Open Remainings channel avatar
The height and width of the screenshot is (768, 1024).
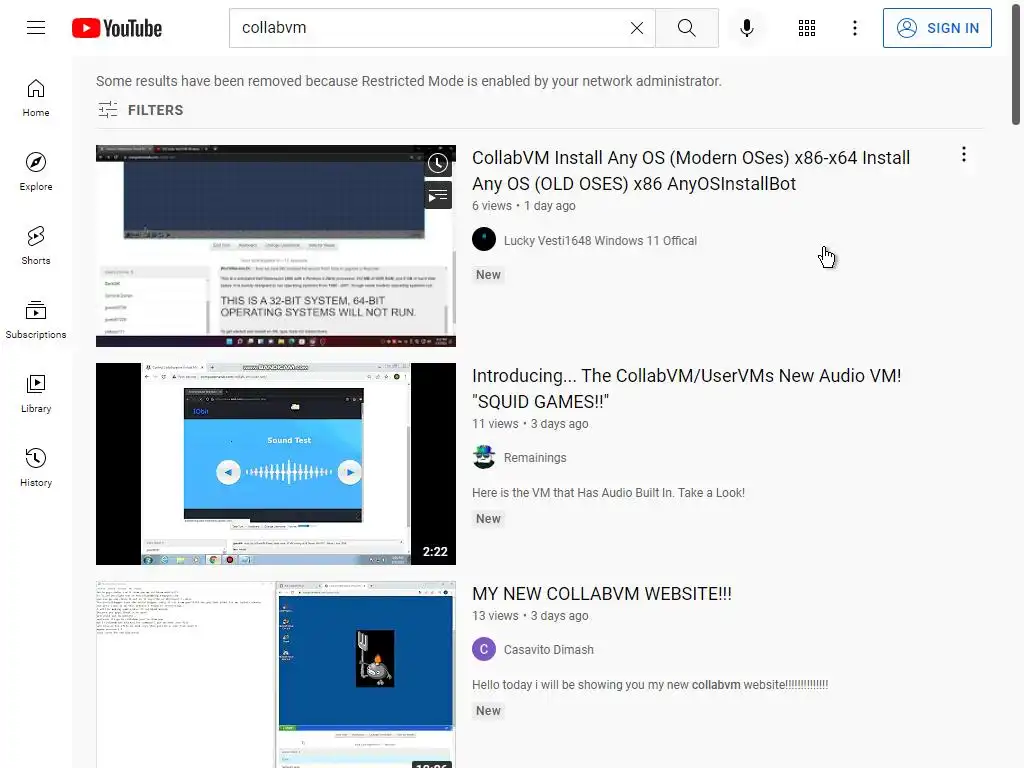(484, 457)
